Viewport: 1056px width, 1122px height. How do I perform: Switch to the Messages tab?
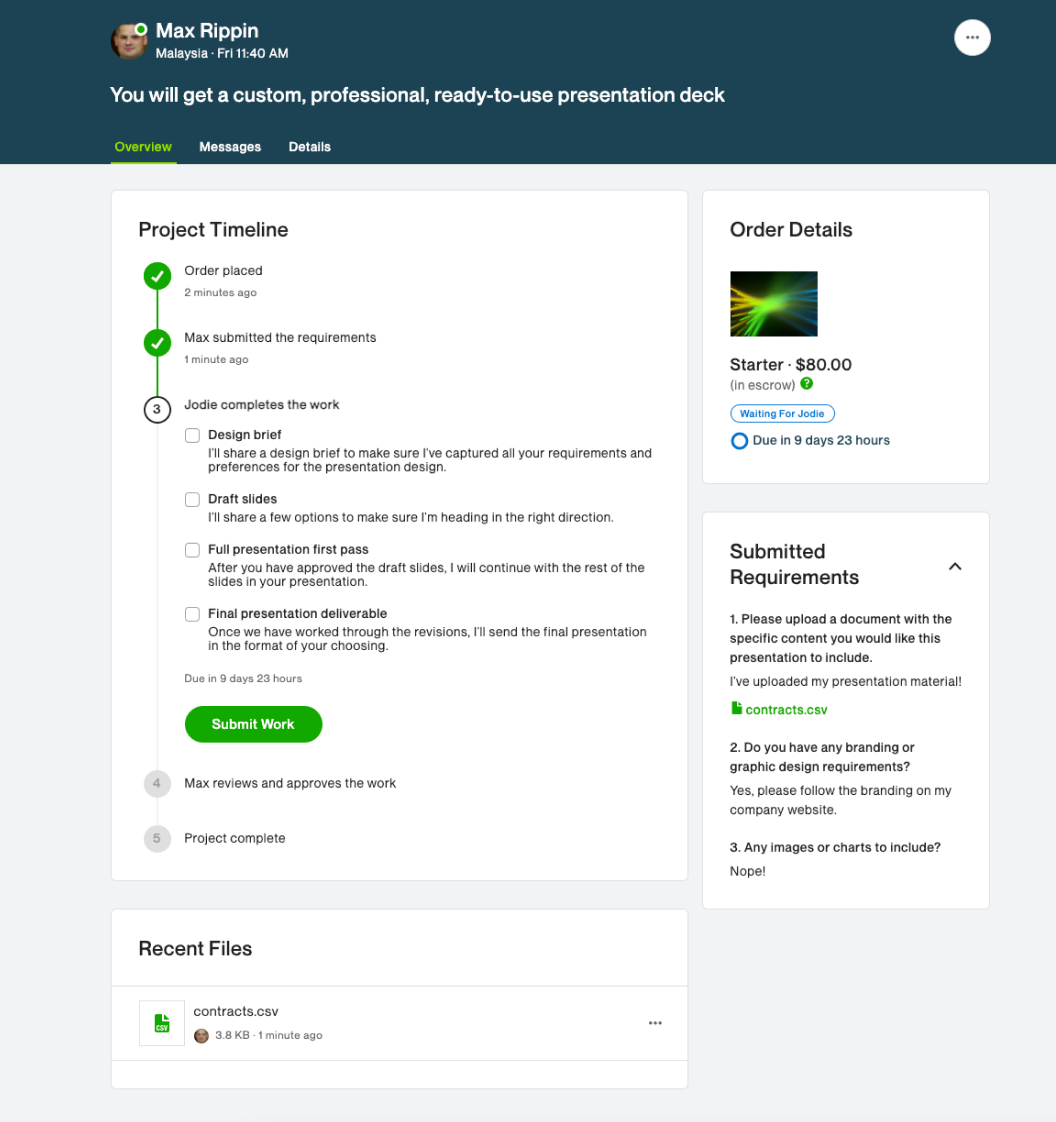(230, 147)
